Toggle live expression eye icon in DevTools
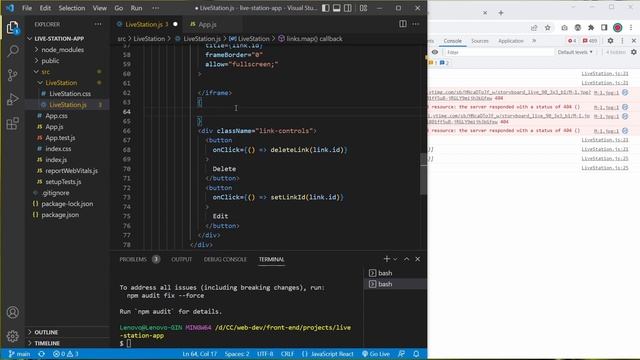 pos(435,52)
